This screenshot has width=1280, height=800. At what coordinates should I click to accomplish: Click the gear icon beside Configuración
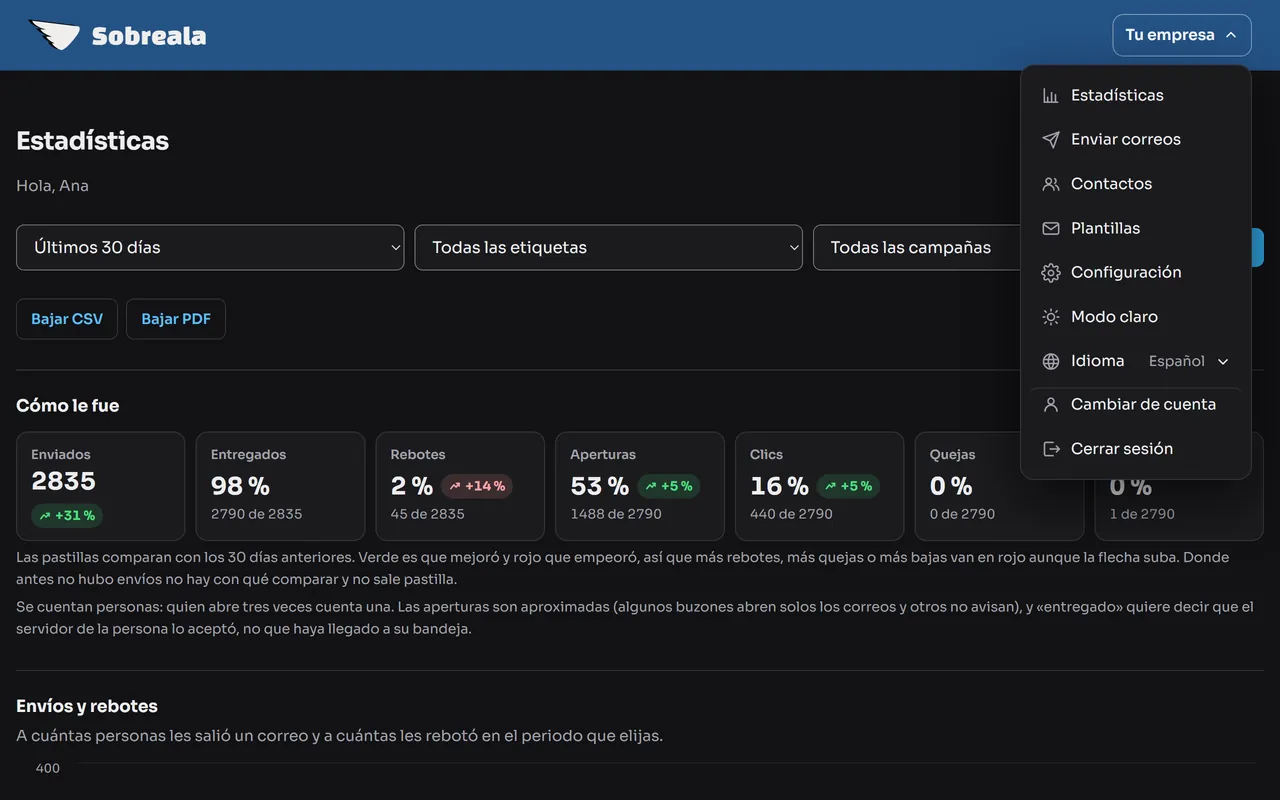[x=1050, y=272]
